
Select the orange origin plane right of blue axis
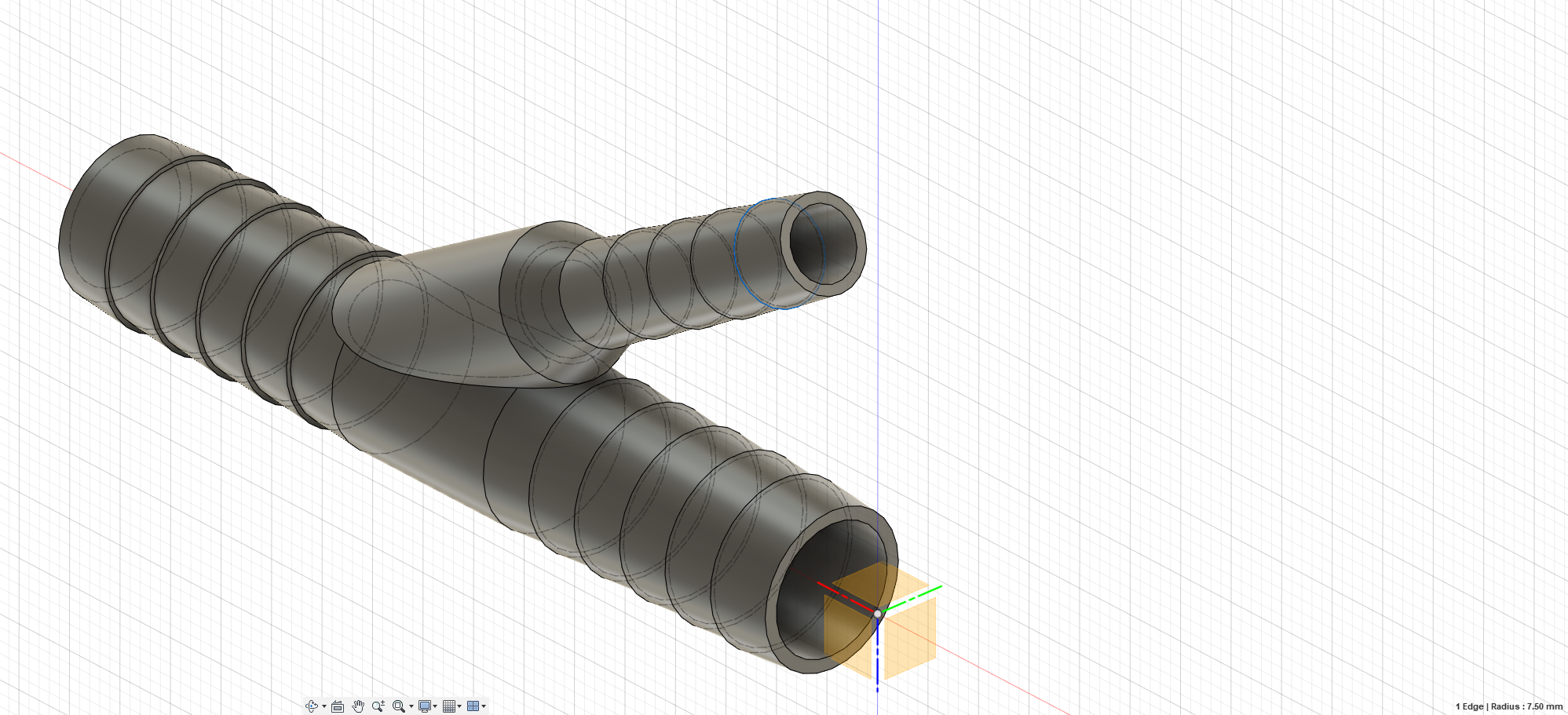pos(910,639)
